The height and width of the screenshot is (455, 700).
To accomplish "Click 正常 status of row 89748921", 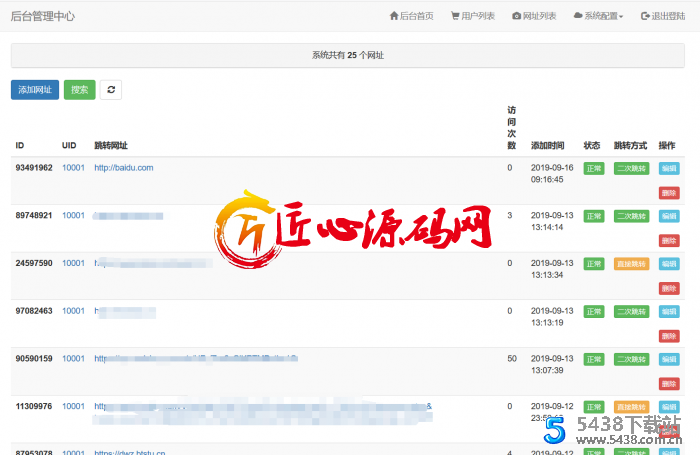I will 594,217.
